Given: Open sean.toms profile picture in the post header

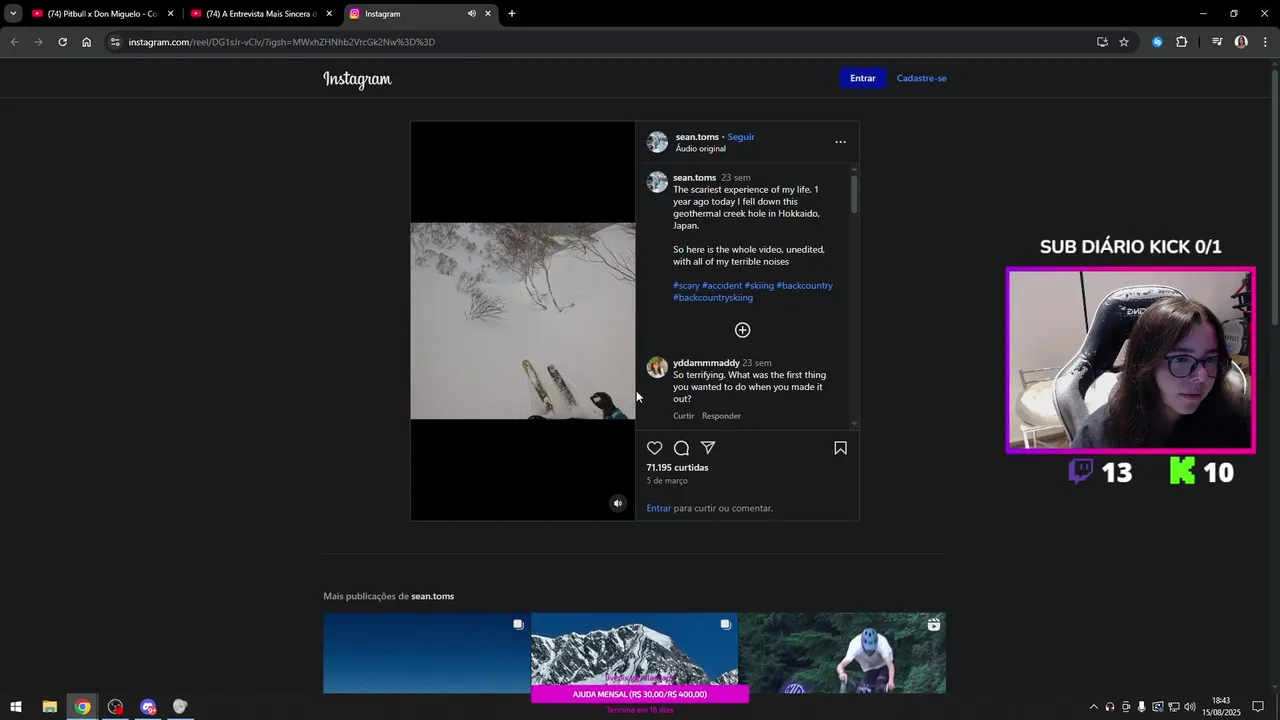Looking at the screenshot, I should 657,142.
